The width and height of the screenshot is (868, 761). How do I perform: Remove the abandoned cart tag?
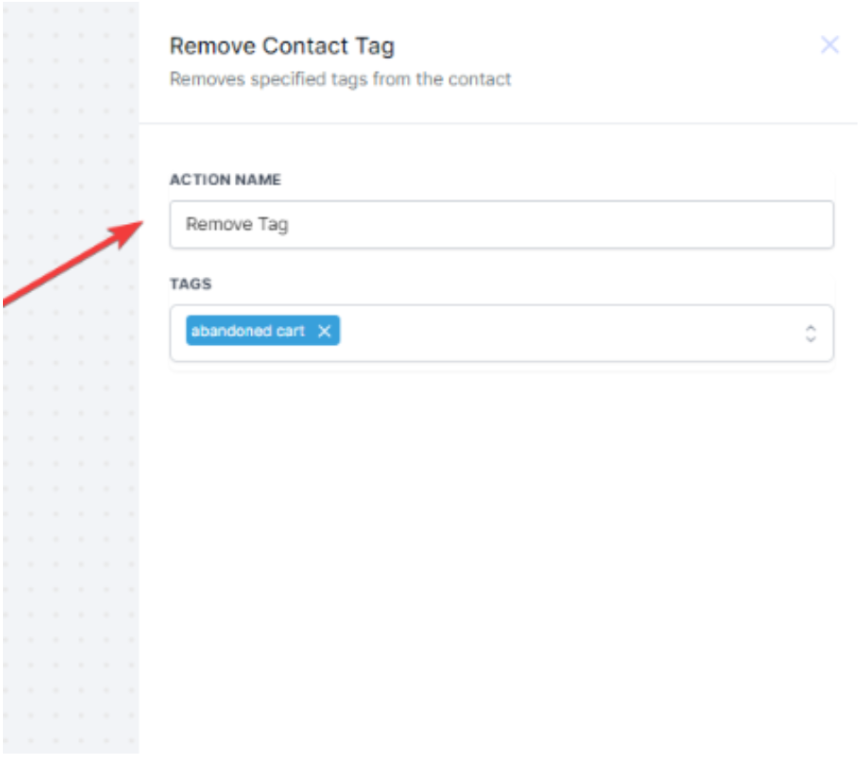click(324, 332)
